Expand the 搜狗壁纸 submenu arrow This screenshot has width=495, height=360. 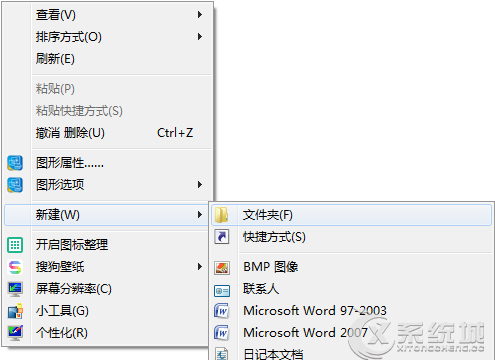(200, 267)
